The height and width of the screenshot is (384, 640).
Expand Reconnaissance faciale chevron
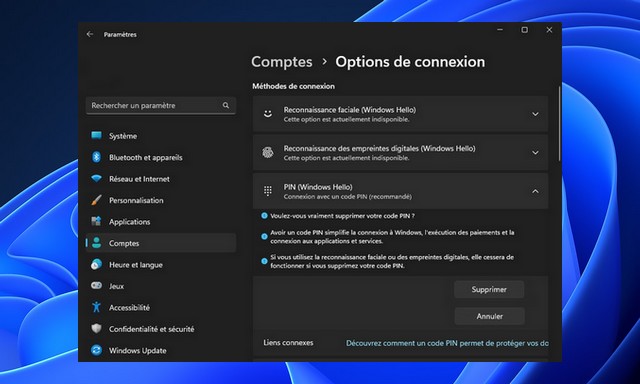[x=535, y=114]
